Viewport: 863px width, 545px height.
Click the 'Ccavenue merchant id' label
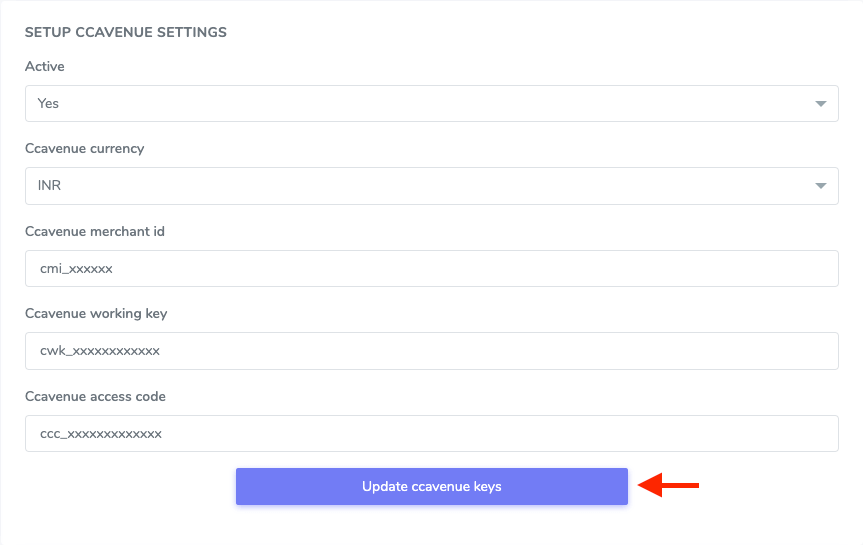(94, 231)
